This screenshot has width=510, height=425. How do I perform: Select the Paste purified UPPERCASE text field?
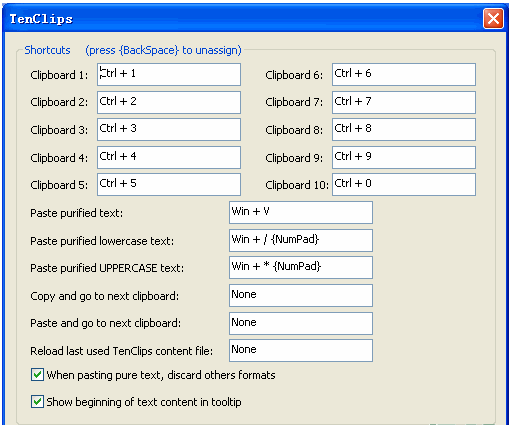(301, 267)
